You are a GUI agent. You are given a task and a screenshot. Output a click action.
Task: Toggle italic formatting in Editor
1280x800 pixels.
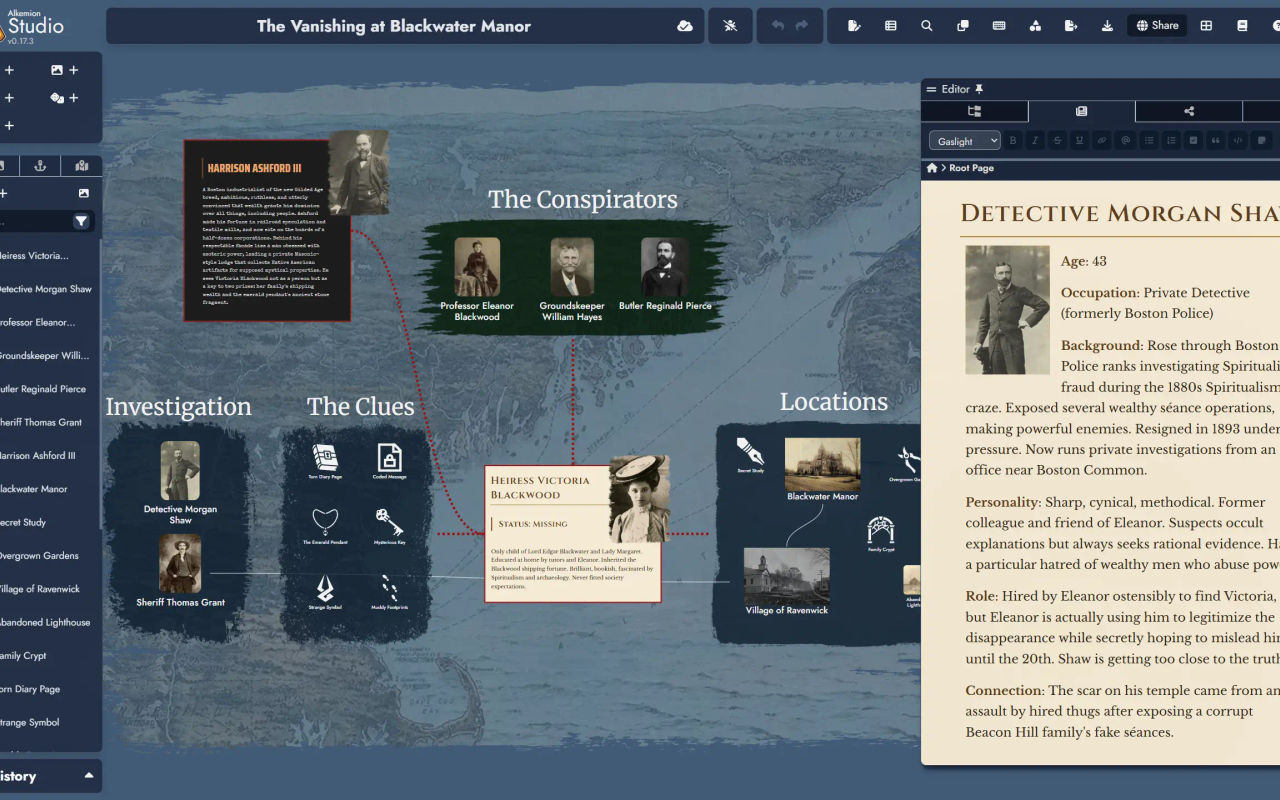pos(1035,141)
